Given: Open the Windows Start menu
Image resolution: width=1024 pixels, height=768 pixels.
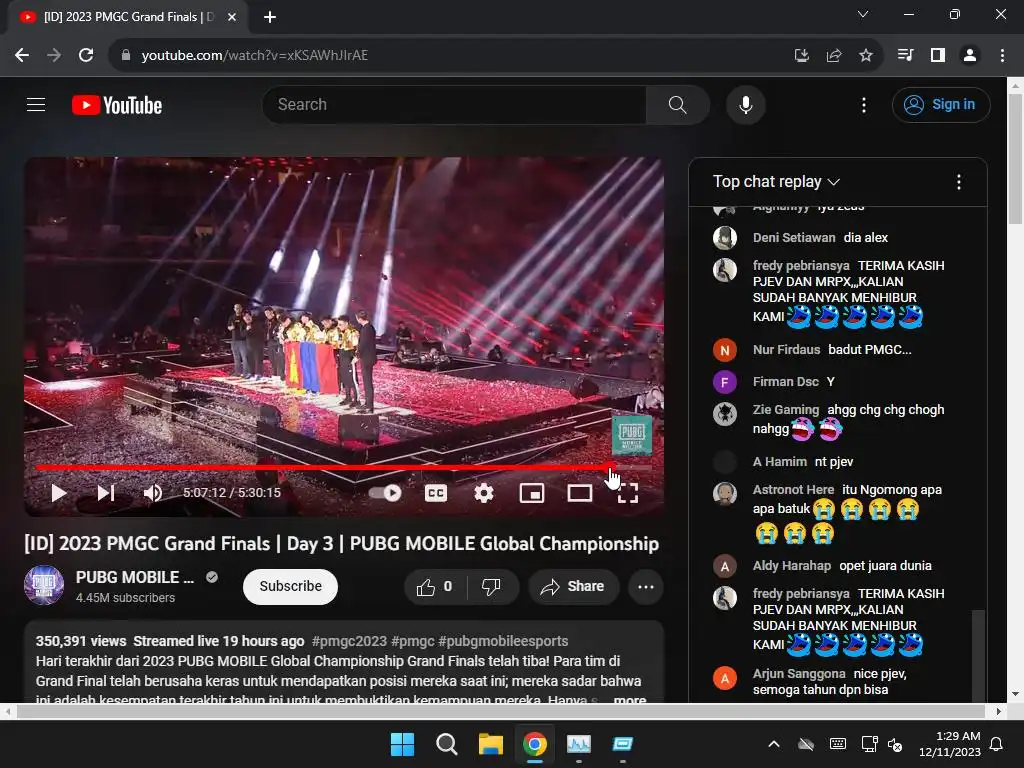Looking at the screenshot, I should click(402, 744).
